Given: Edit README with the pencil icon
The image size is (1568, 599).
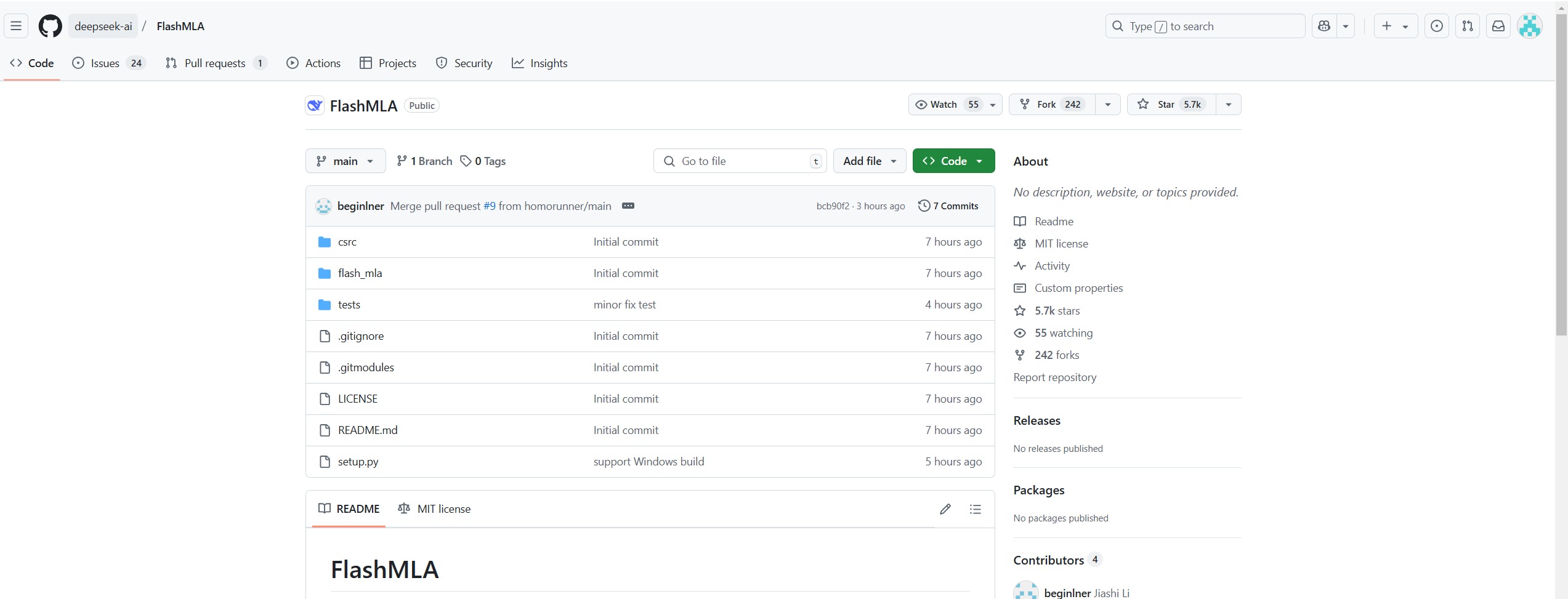Looking at the screenshot, I should (x=945, y=509).
